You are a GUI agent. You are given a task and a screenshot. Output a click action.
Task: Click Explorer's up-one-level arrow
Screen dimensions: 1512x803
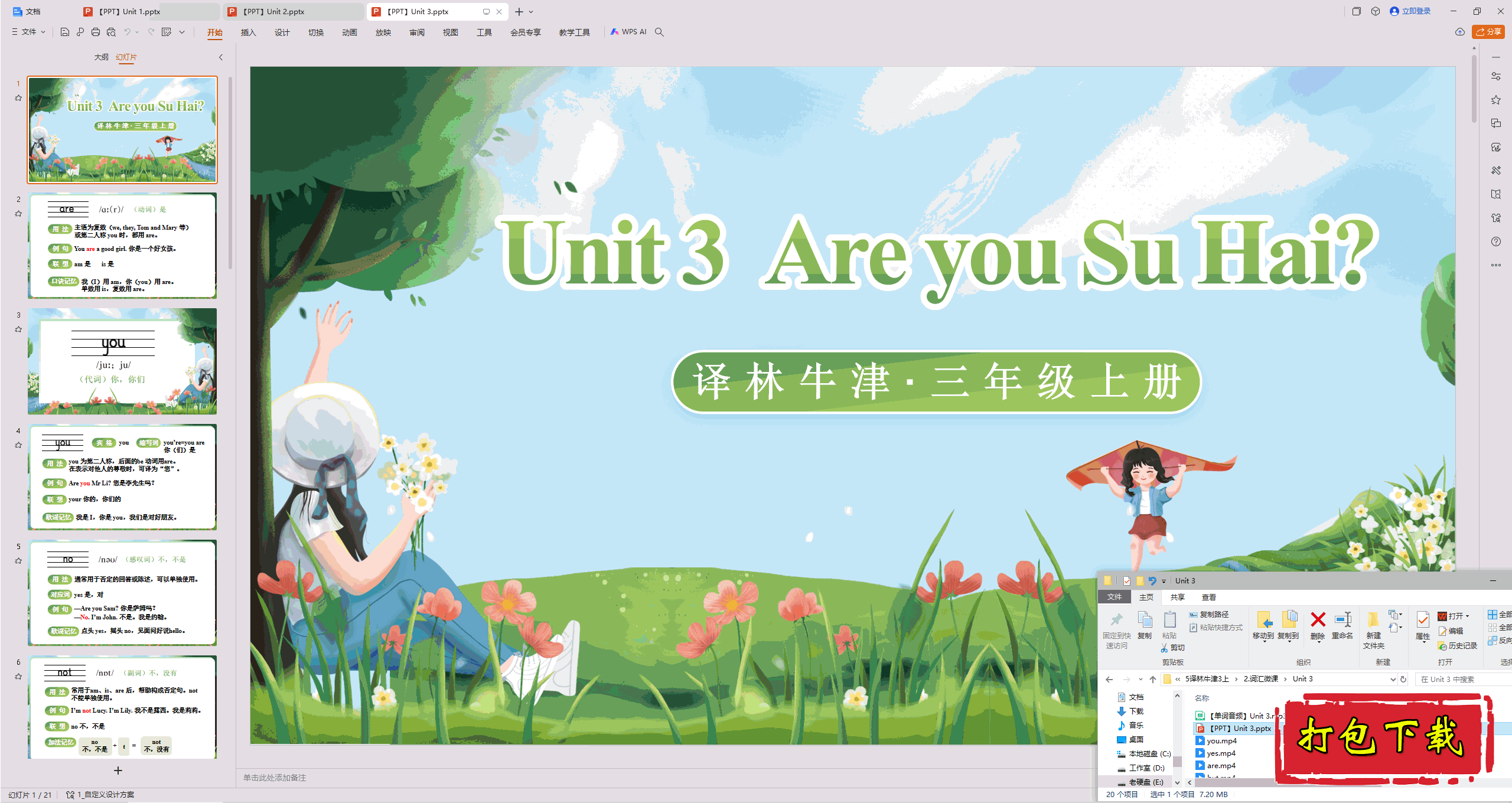1153,679
